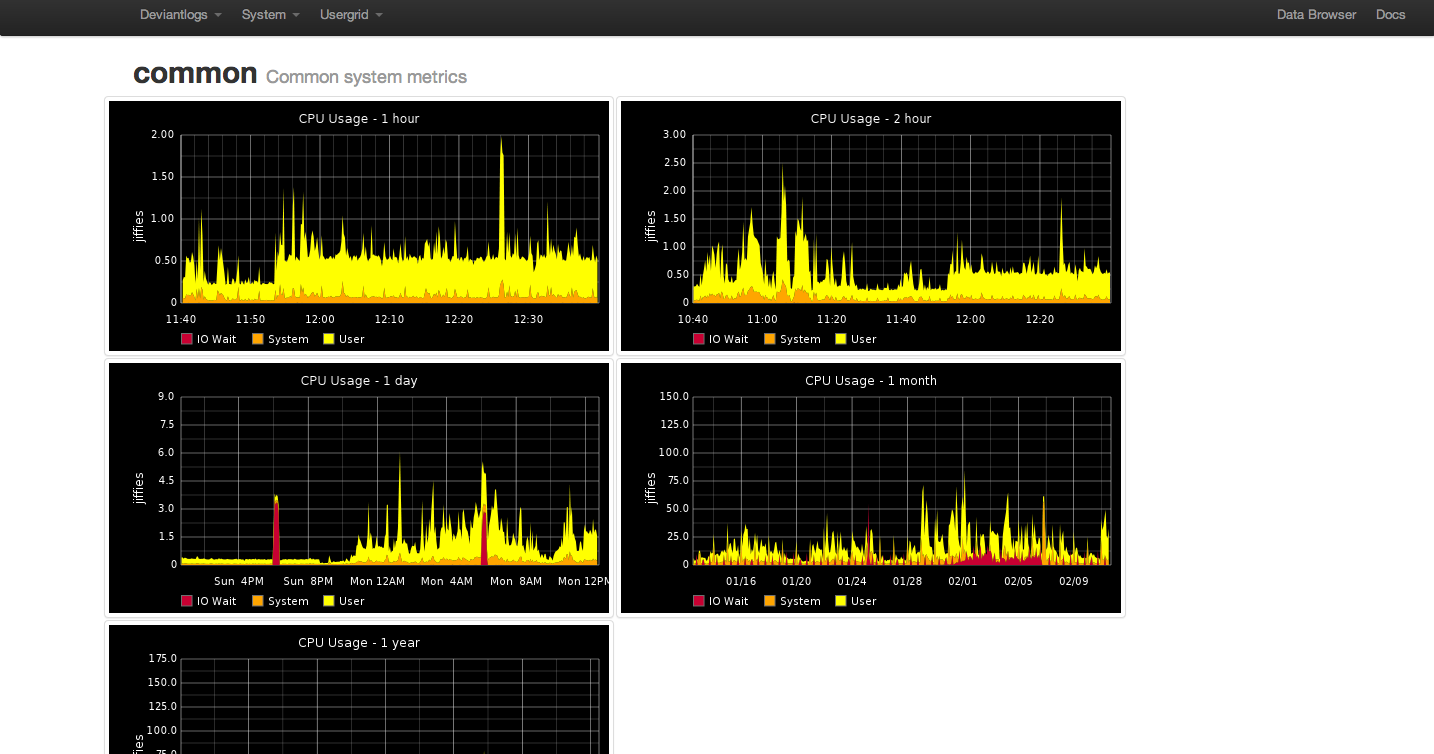Click '12:20' label on 2 hour graph

1040,320
